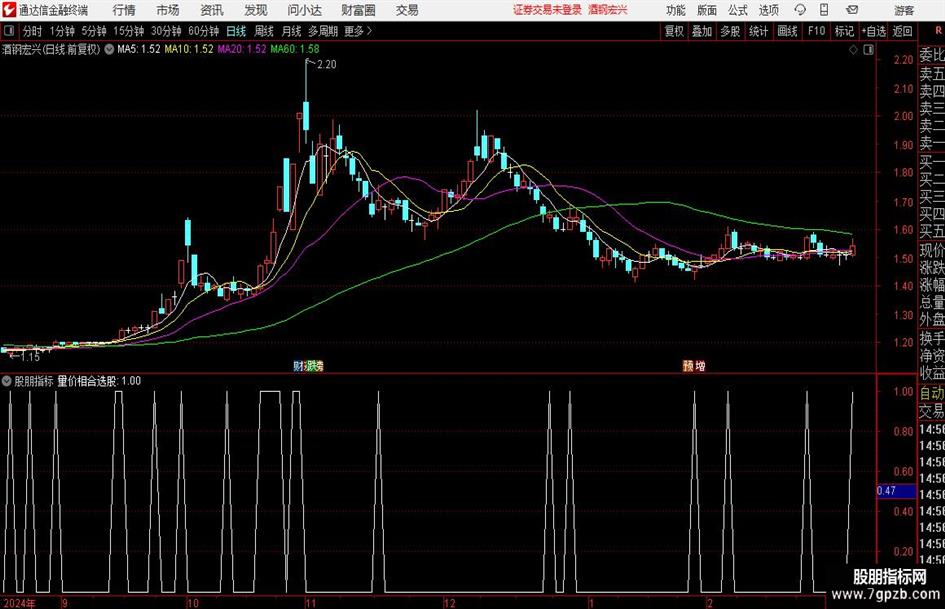The image size is (945, 609).
Task: Click the 通达信 red logo icon
Action: click(9, 10)
